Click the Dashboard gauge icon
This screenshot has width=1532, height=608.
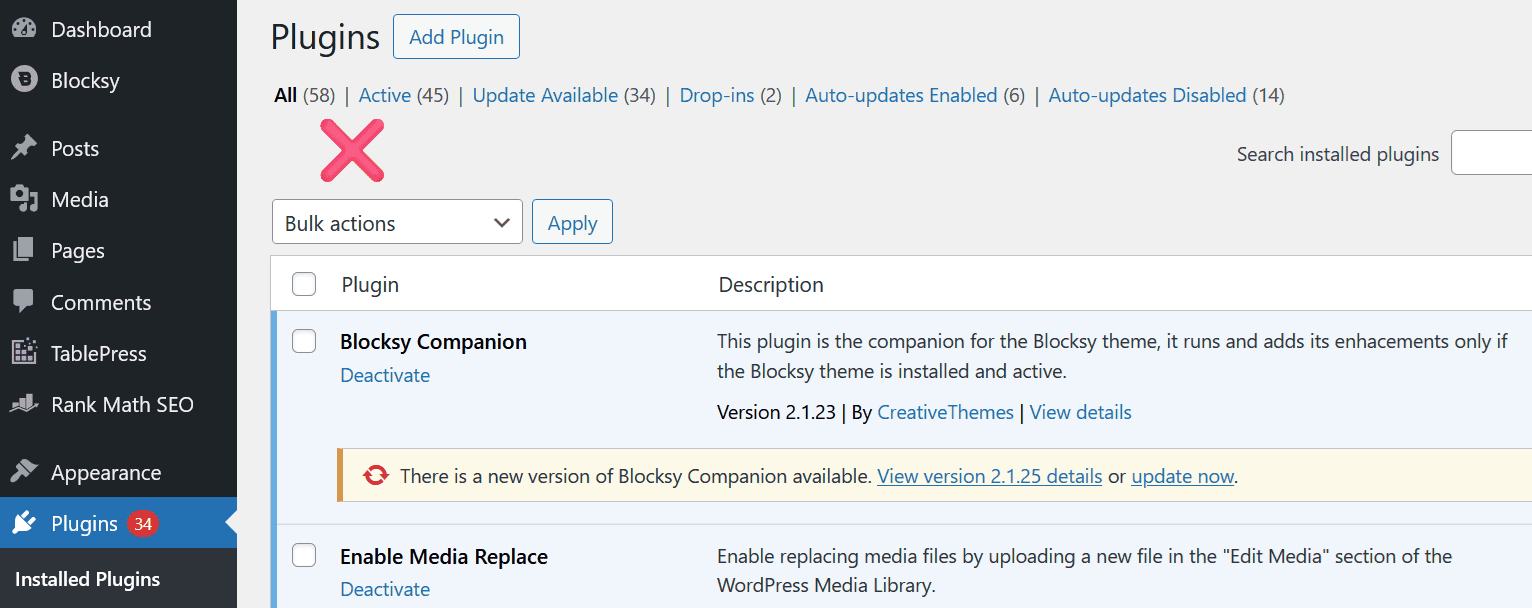click(x=24, y=29)
